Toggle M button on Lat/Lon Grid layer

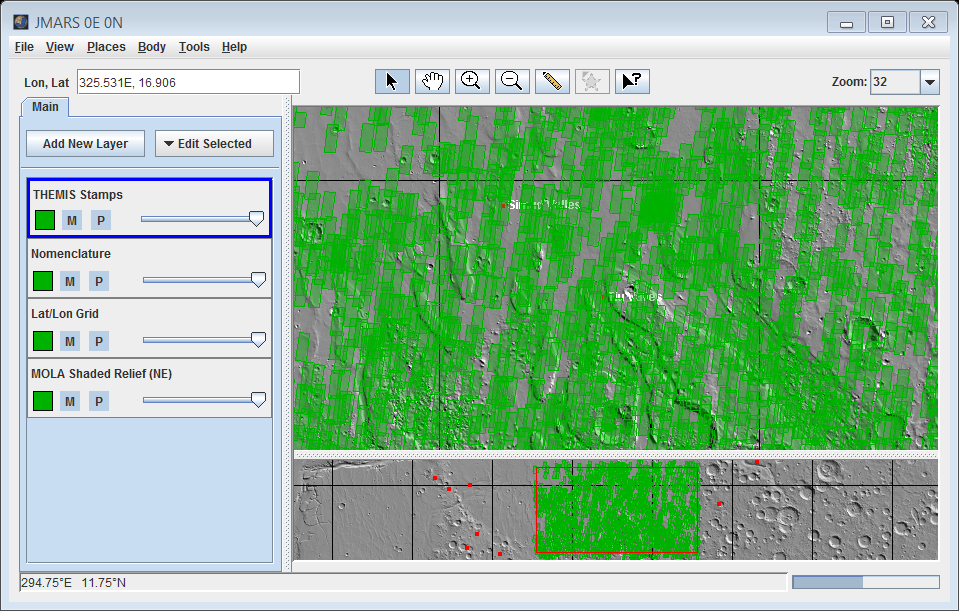point(70,341)
